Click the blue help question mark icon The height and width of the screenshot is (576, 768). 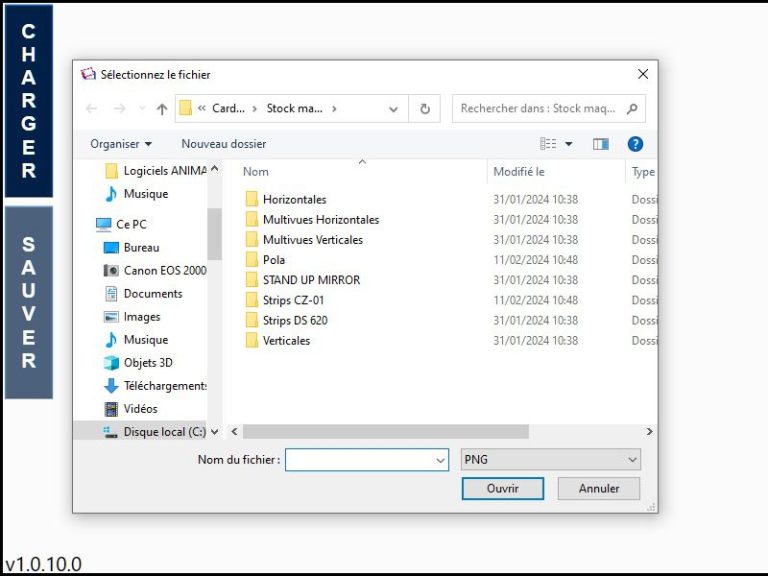coord(635,144)
